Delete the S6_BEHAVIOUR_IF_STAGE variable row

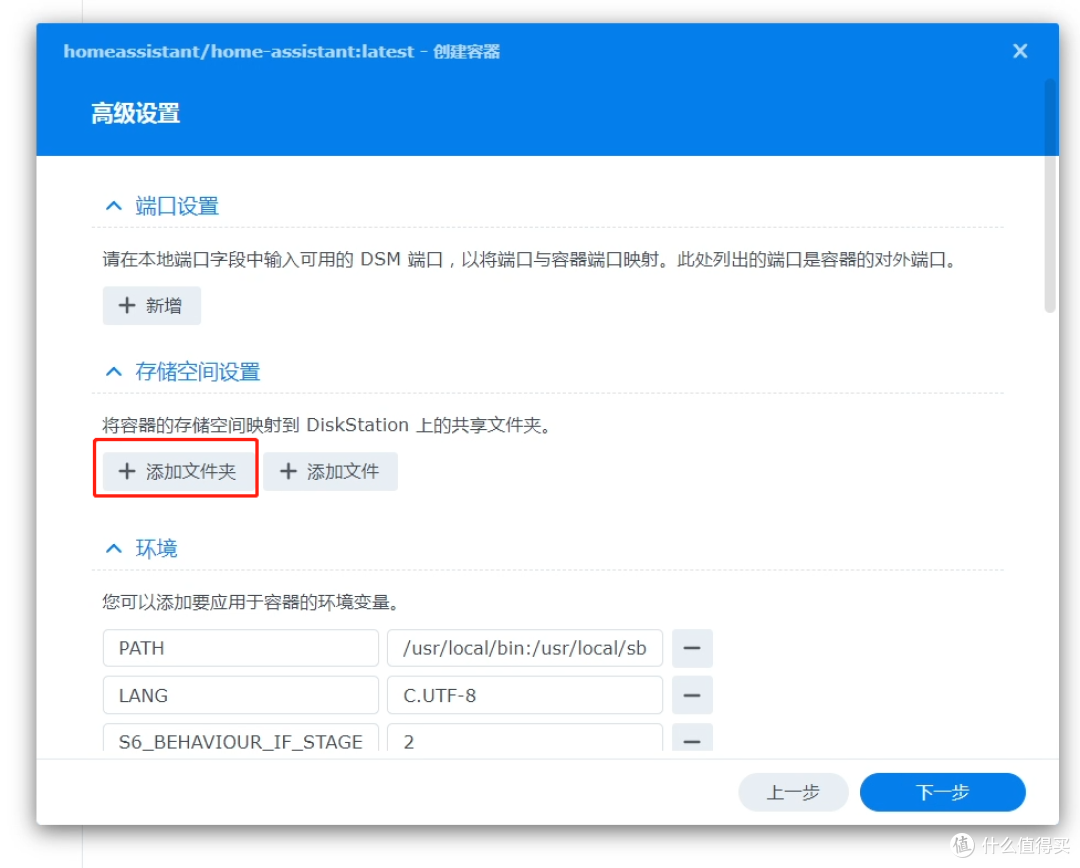click(x=691, y=740)
